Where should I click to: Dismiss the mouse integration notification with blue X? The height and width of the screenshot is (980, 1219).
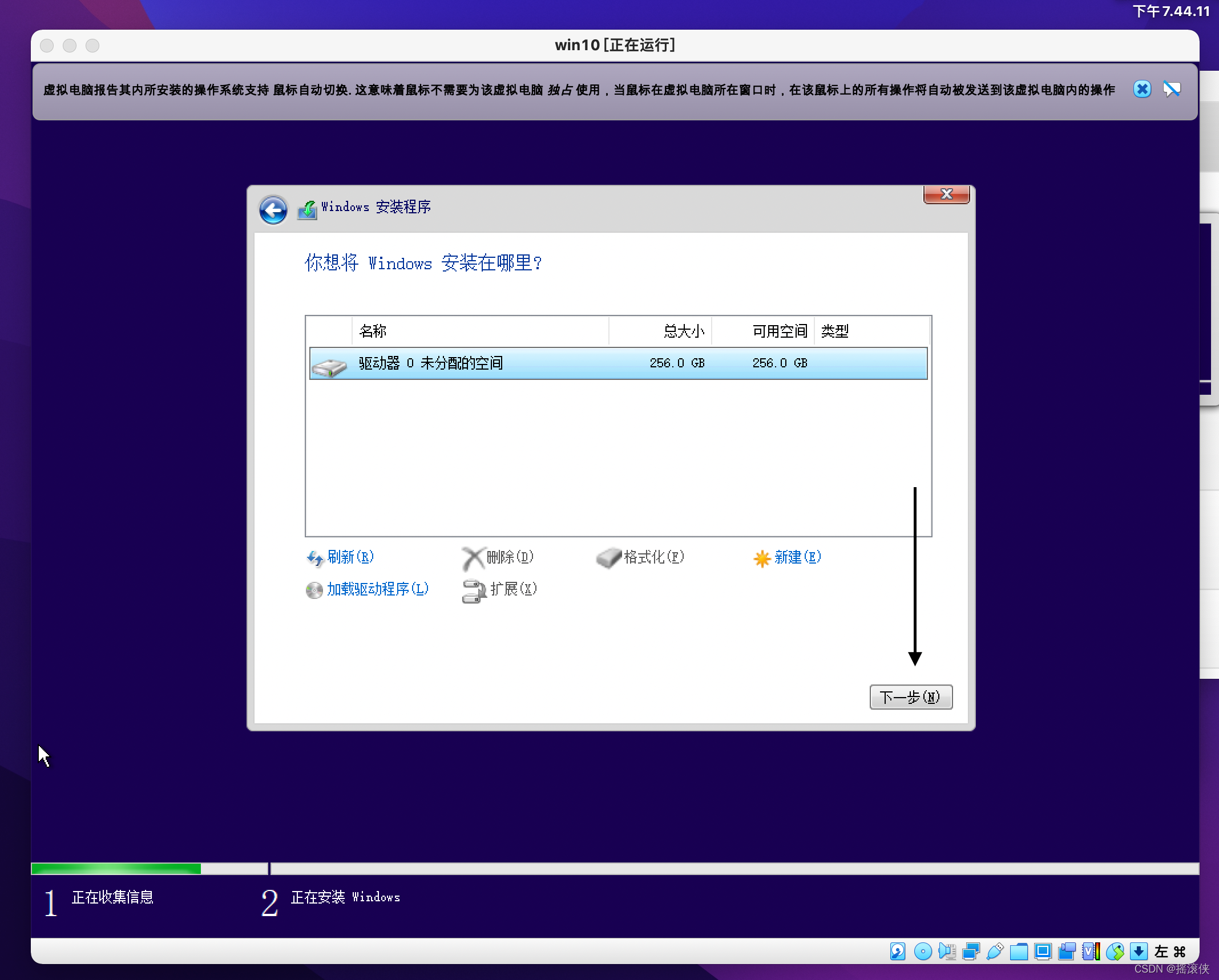[x=1142, y=89]
